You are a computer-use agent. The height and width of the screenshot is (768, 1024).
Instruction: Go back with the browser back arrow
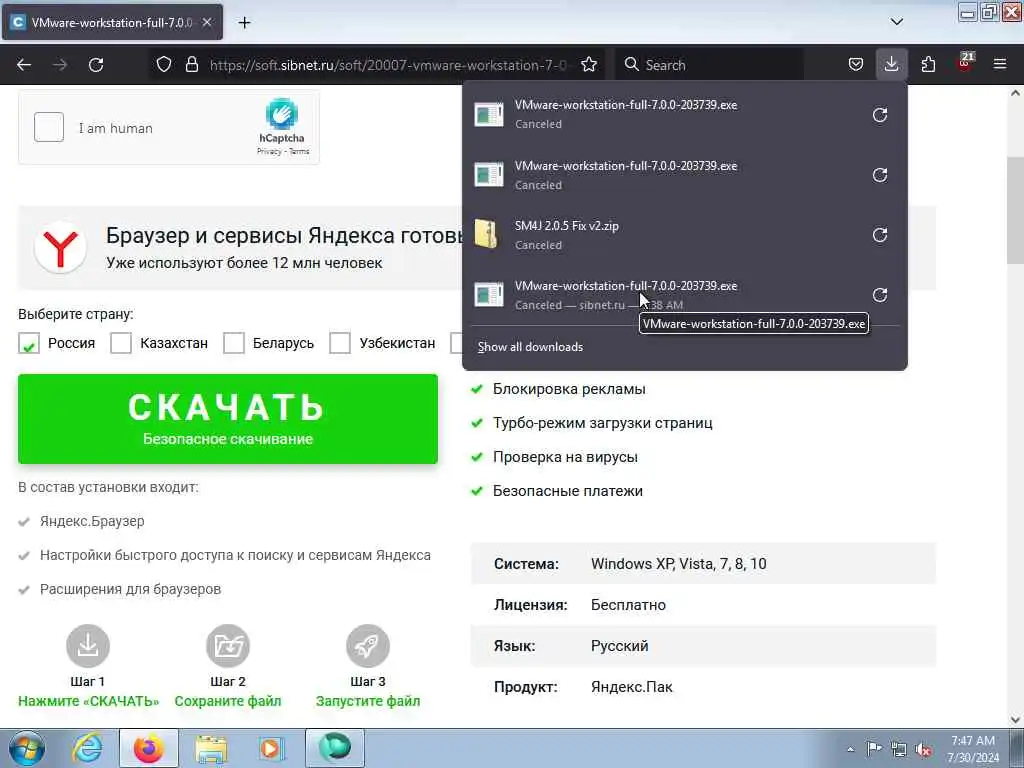[24, 65]
